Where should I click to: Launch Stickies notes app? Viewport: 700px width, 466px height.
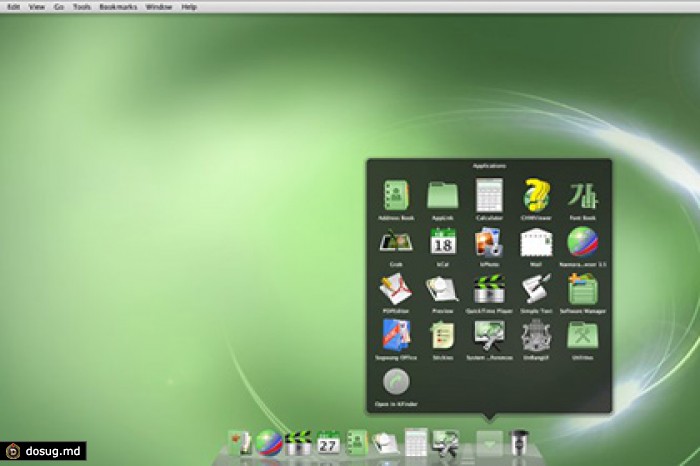click(x=442, y=335)
